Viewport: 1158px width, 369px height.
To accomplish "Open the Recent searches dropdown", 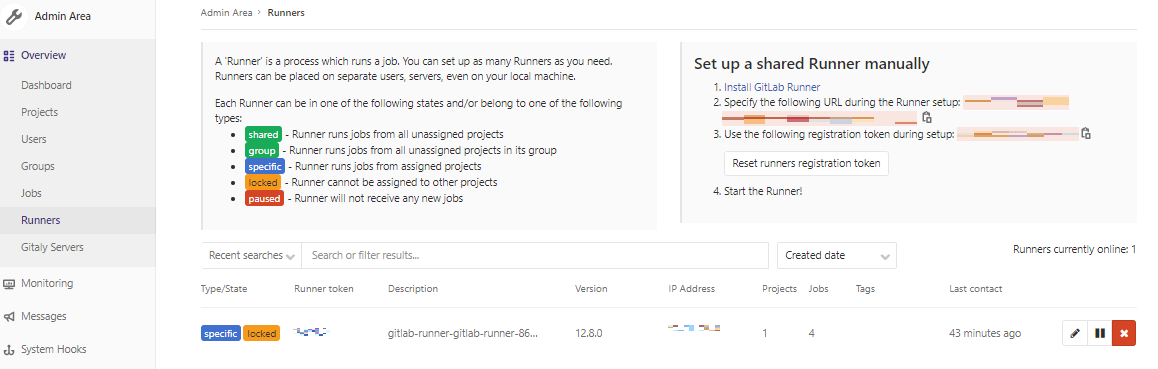I will tap(251, 255).
